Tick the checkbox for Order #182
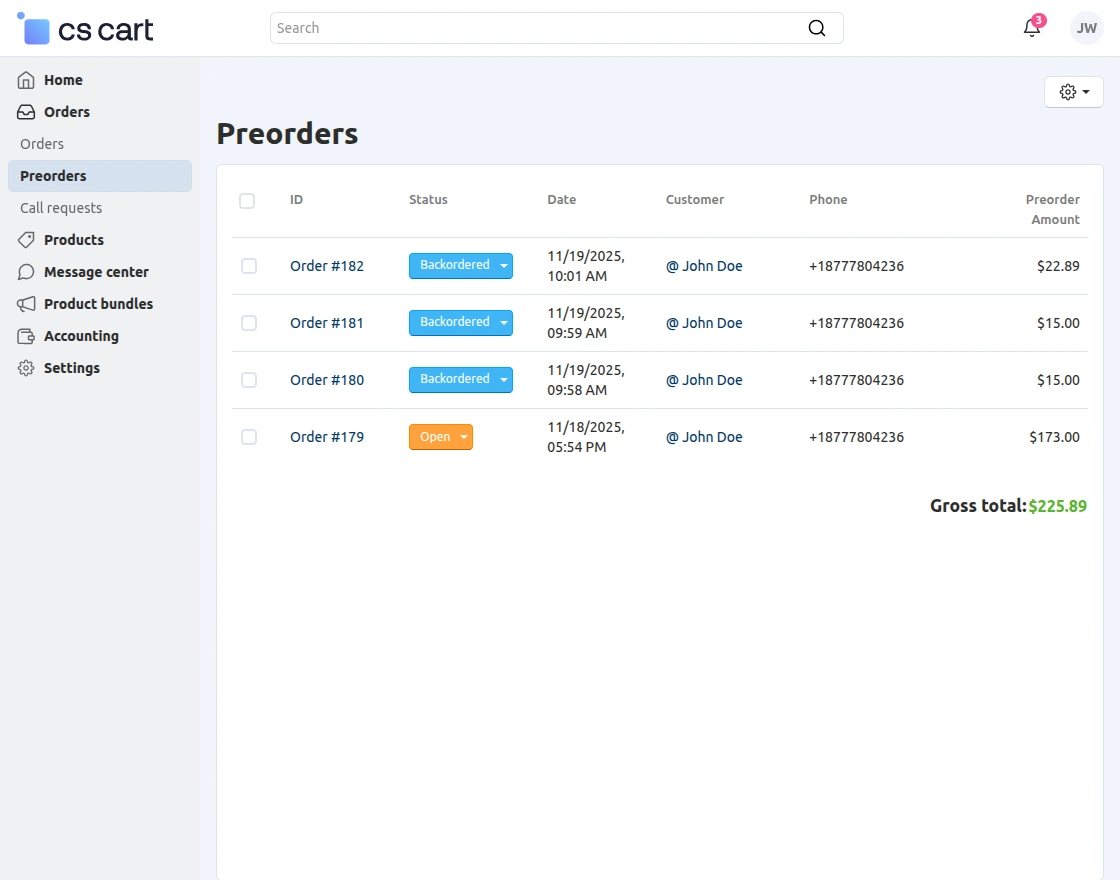Viewport: 1120px width, 880px height. coord(249,266)
